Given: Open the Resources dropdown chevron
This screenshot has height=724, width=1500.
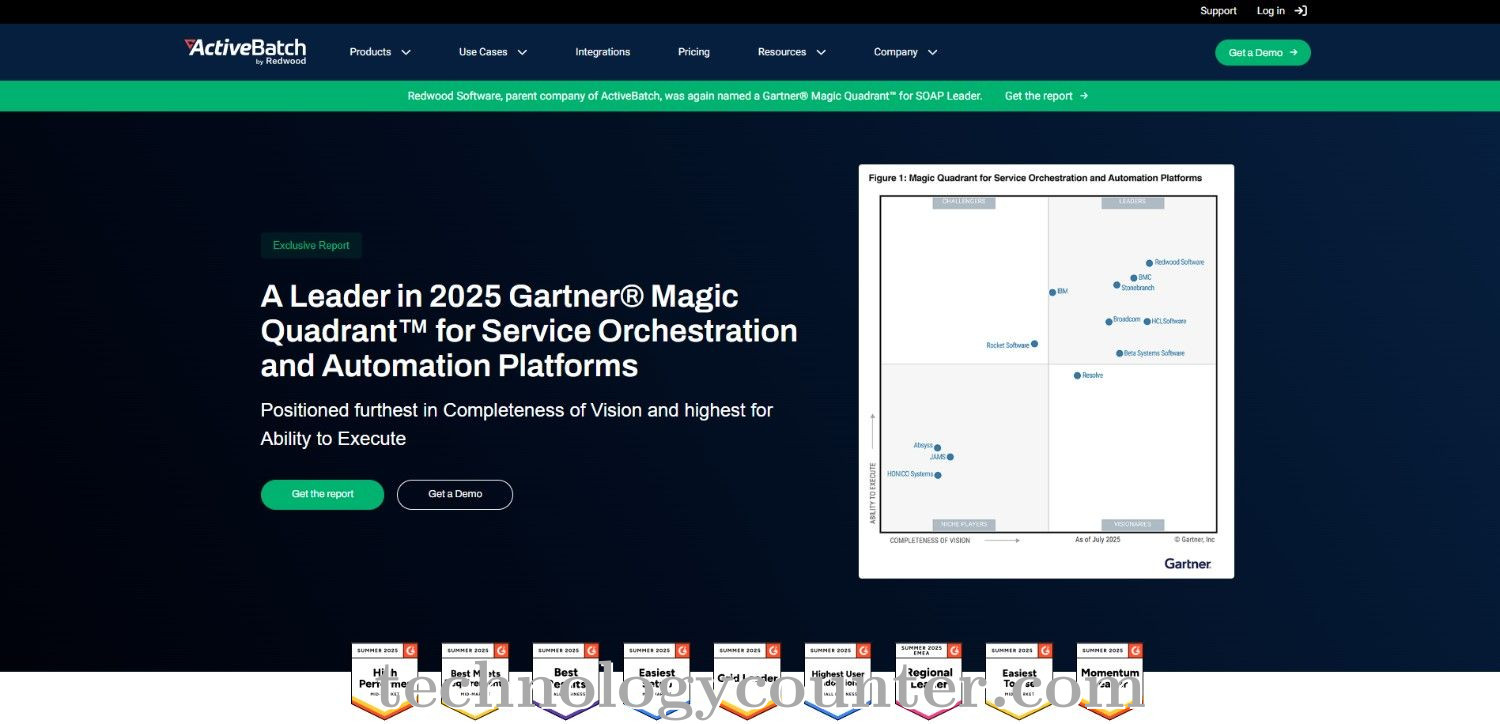Looking at the screenshot, I should (821, 52).
